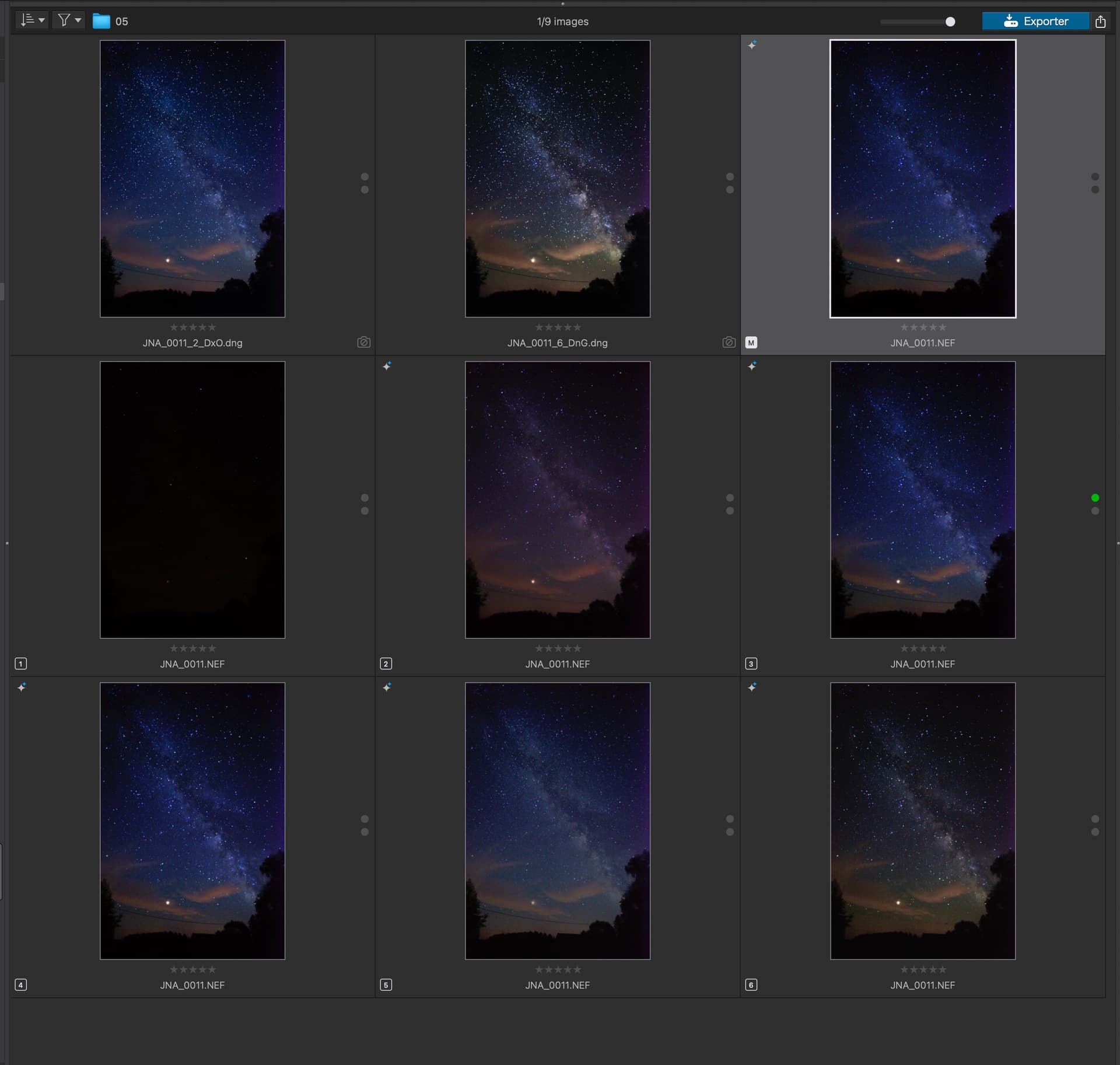Image resolution: width=1120 pixels, height=1065 pixels.
Task: Click camera module icon on JNA_0011_6_DnG.dng
Action: (729, 342)
